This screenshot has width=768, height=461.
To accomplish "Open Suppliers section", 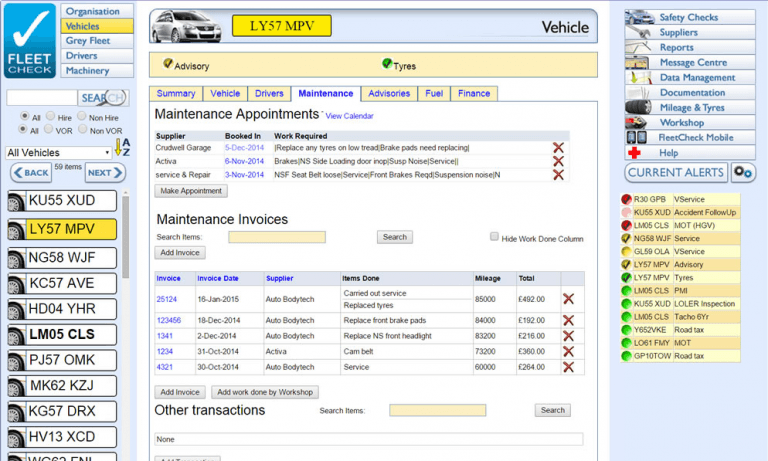I will pyautogui.click(x=690, y=32).
